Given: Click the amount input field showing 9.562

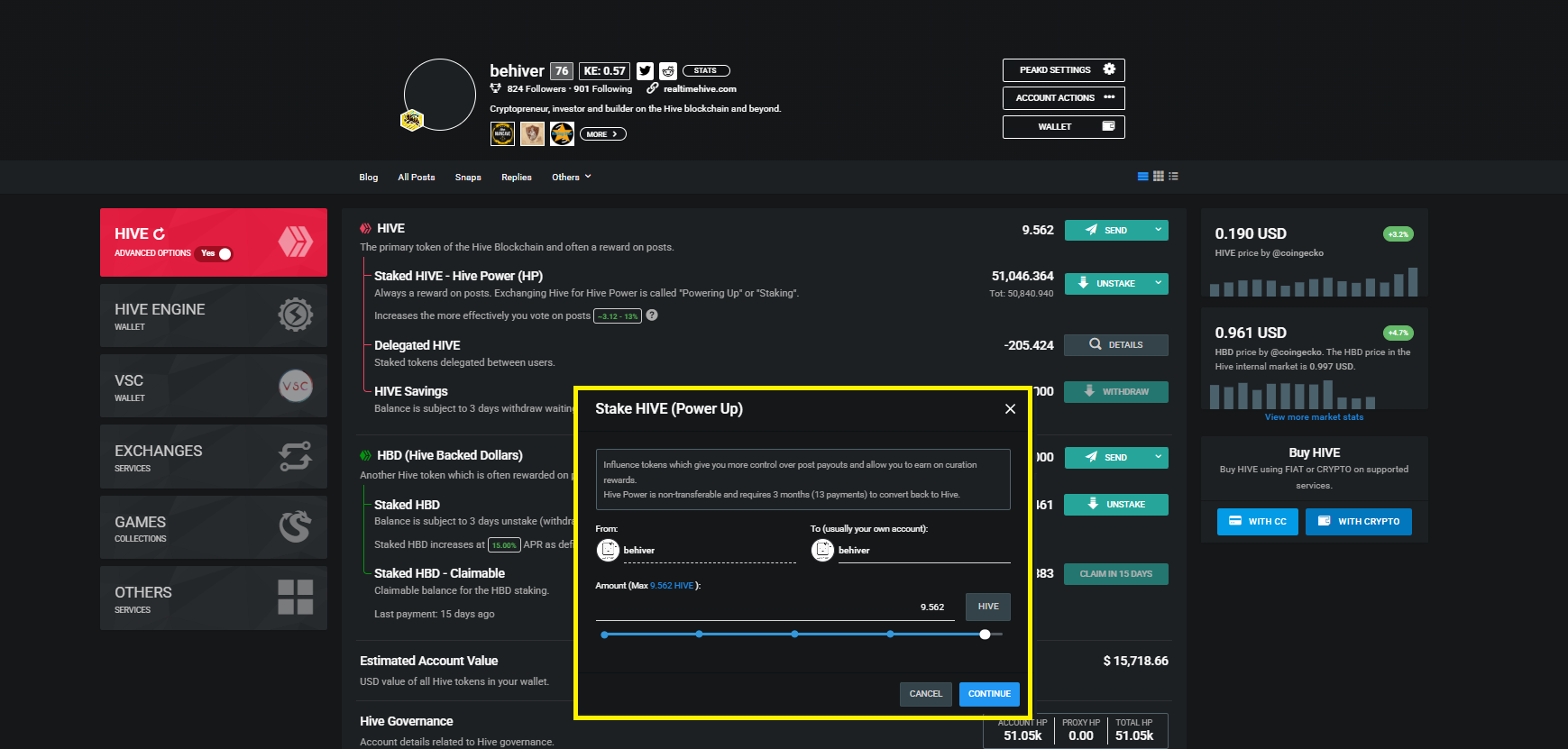Looking at the screenshot, I should coord(776,607).
